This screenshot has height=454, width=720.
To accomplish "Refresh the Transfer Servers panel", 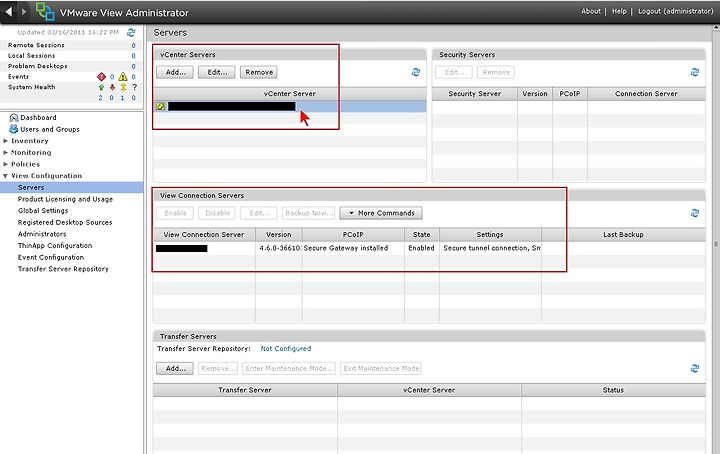I will (695, 368).
